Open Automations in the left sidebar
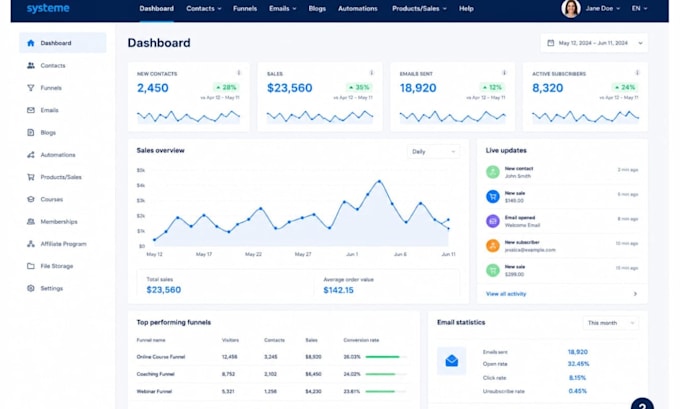The height and width of the screenshot is (409, 680). 51,155
